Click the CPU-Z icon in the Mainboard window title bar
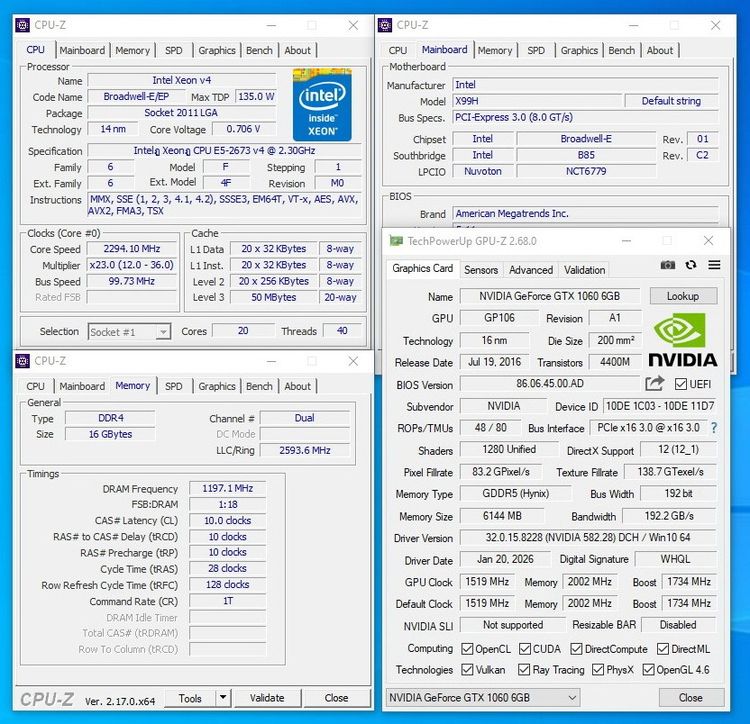Viewport: 750px width, 724px height. (385, 25)
